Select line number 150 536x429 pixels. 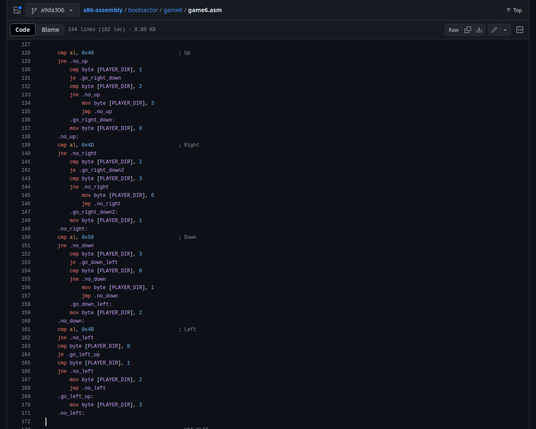pyautogui.click(x=26, y=237)
